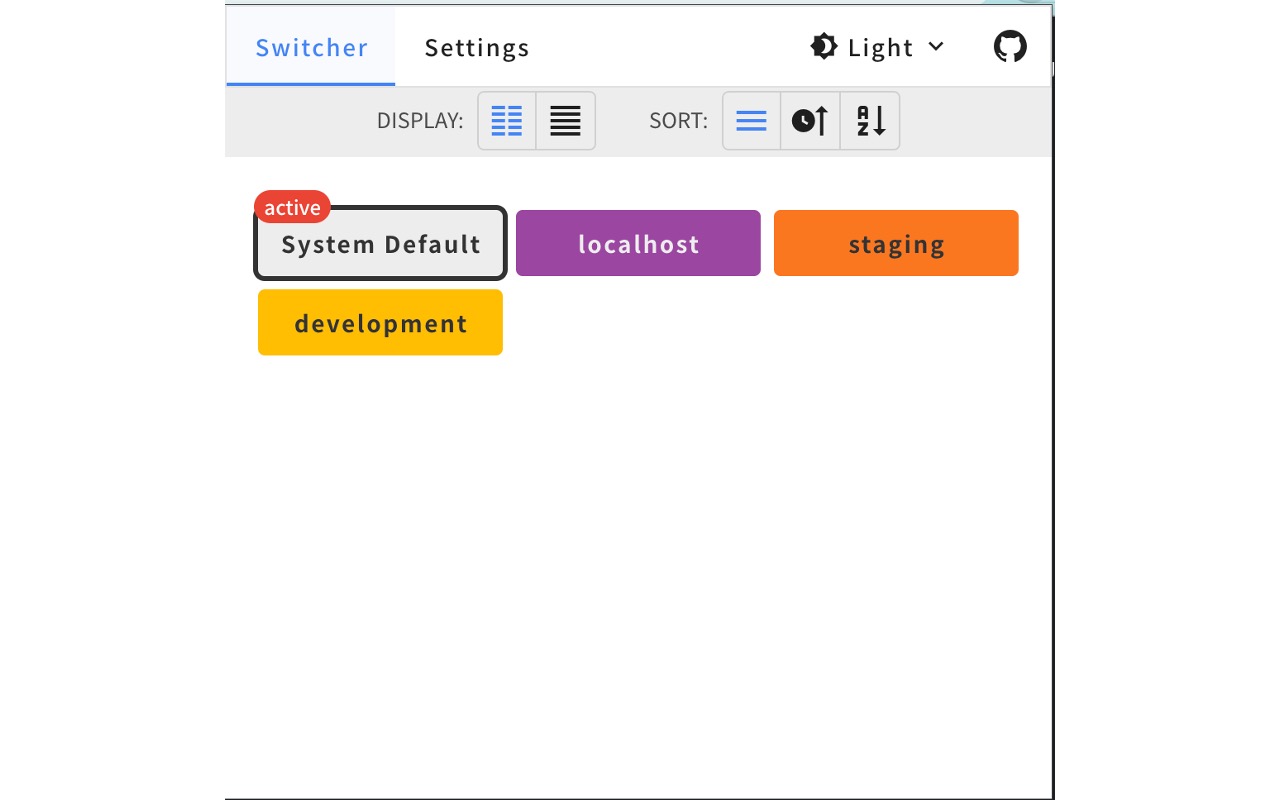Switch display to single-column list view
Screen dimensions: 1280x800
tap(565, 121)
